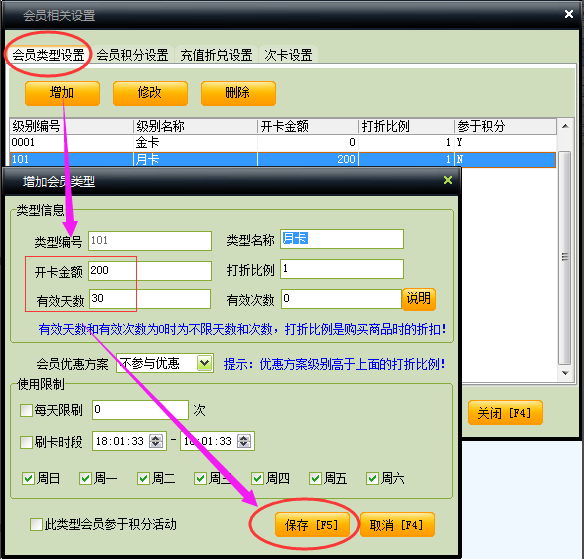Screen dimensions: 584x559
Task: Click the 打折比例 column header
Action: pos(406,126)
